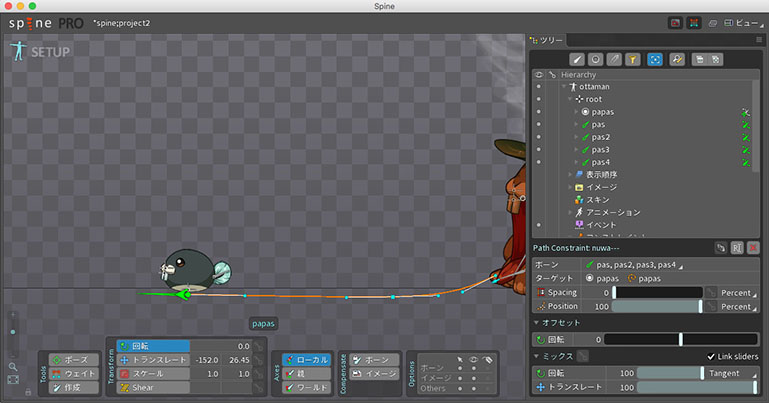Click the magnifier zoom icon in viewport

13,367
